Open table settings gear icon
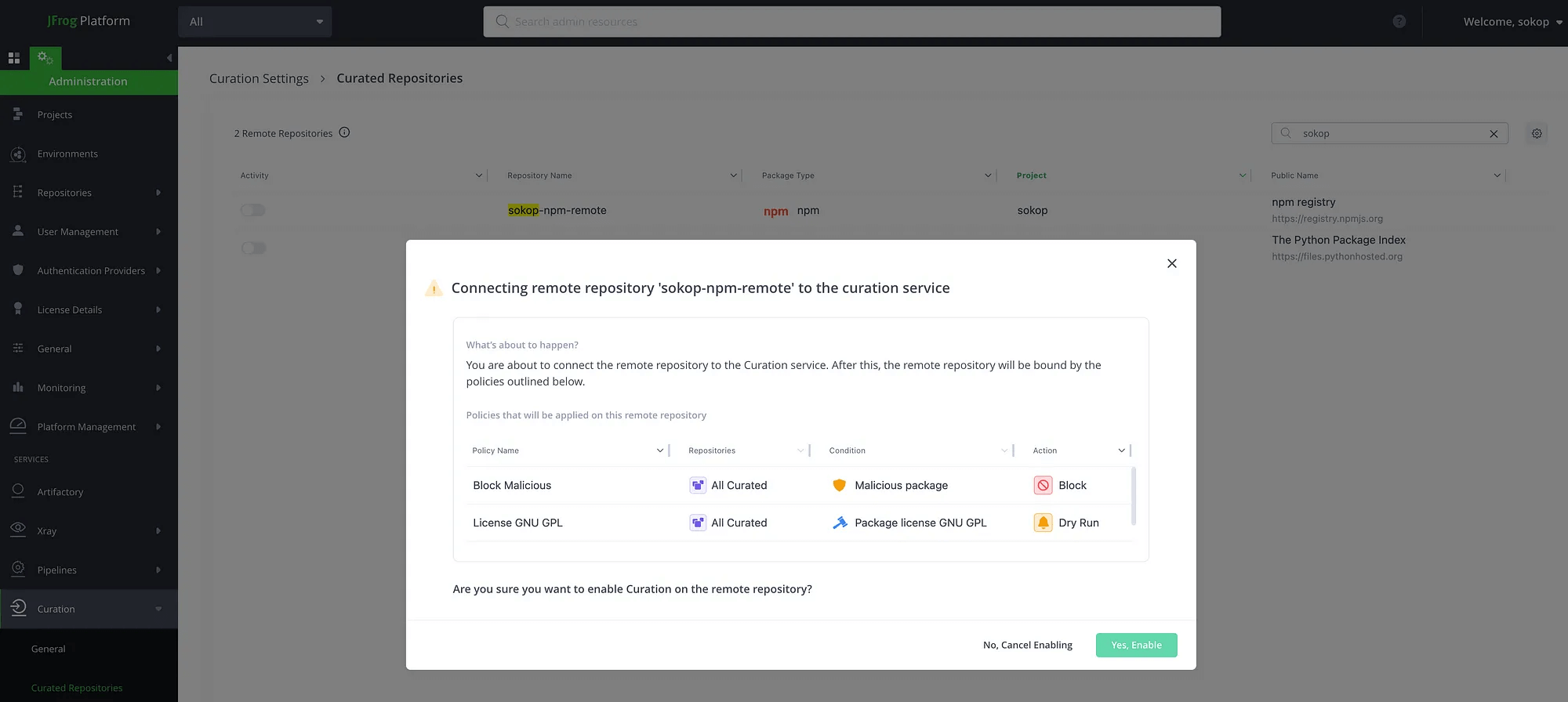1568x702 pixels. (1537, 134)
